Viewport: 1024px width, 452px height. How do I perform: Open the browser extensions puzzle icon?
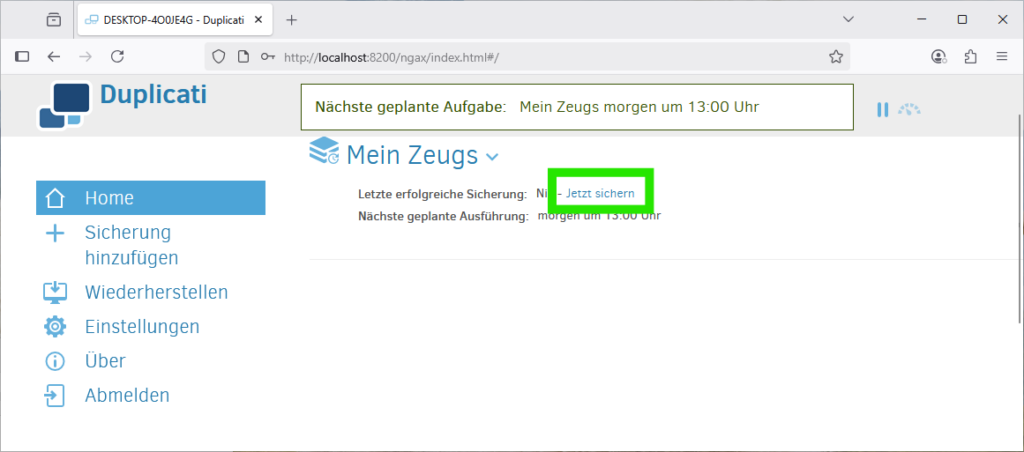pos(970,57)
